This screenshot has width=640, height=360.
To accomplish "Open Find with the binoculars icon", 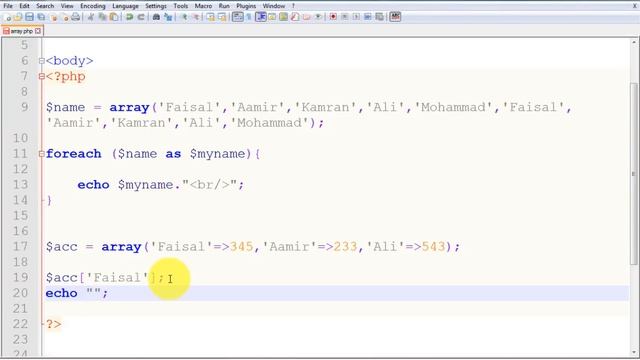I will (x=156, y=17).
